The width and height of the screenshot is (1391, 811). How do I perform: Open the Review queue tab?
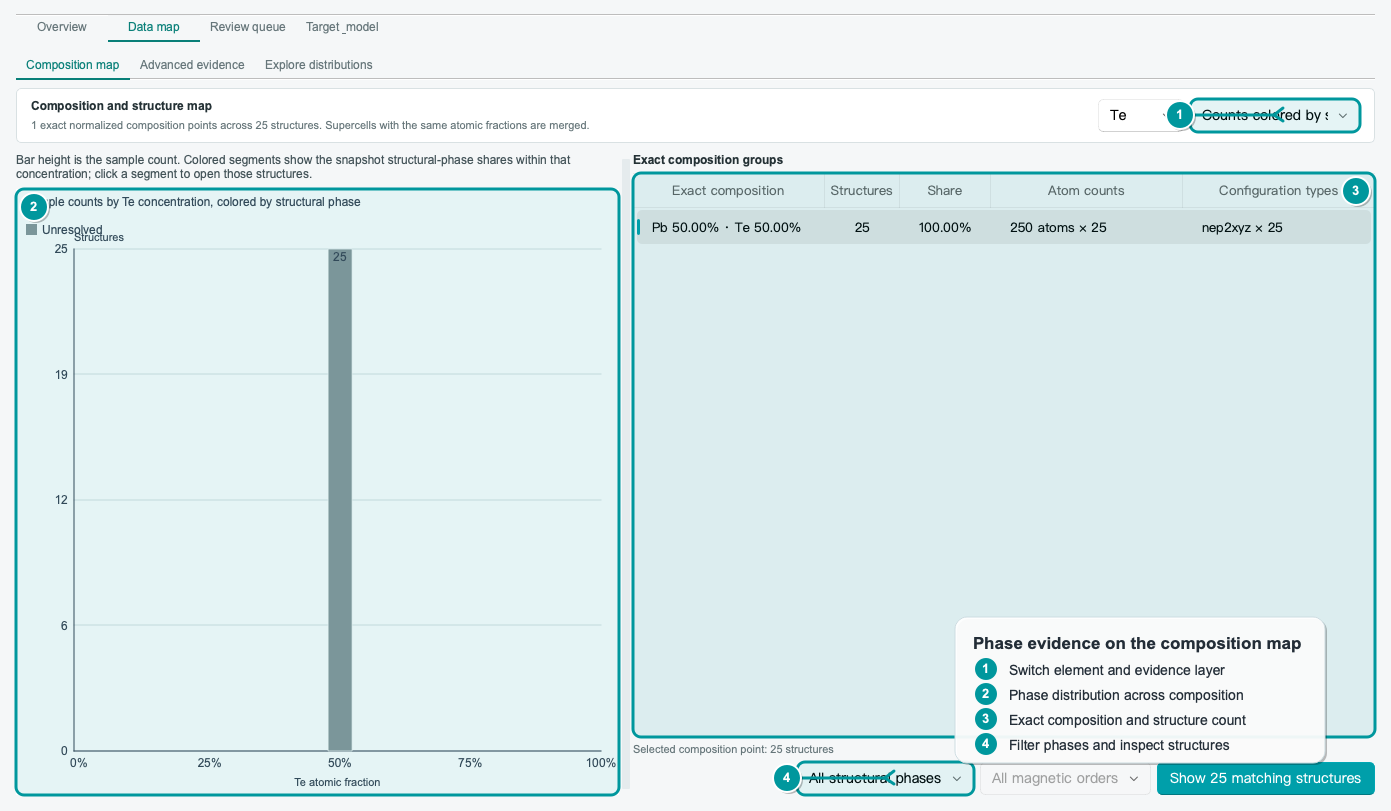tap(248, 27)
